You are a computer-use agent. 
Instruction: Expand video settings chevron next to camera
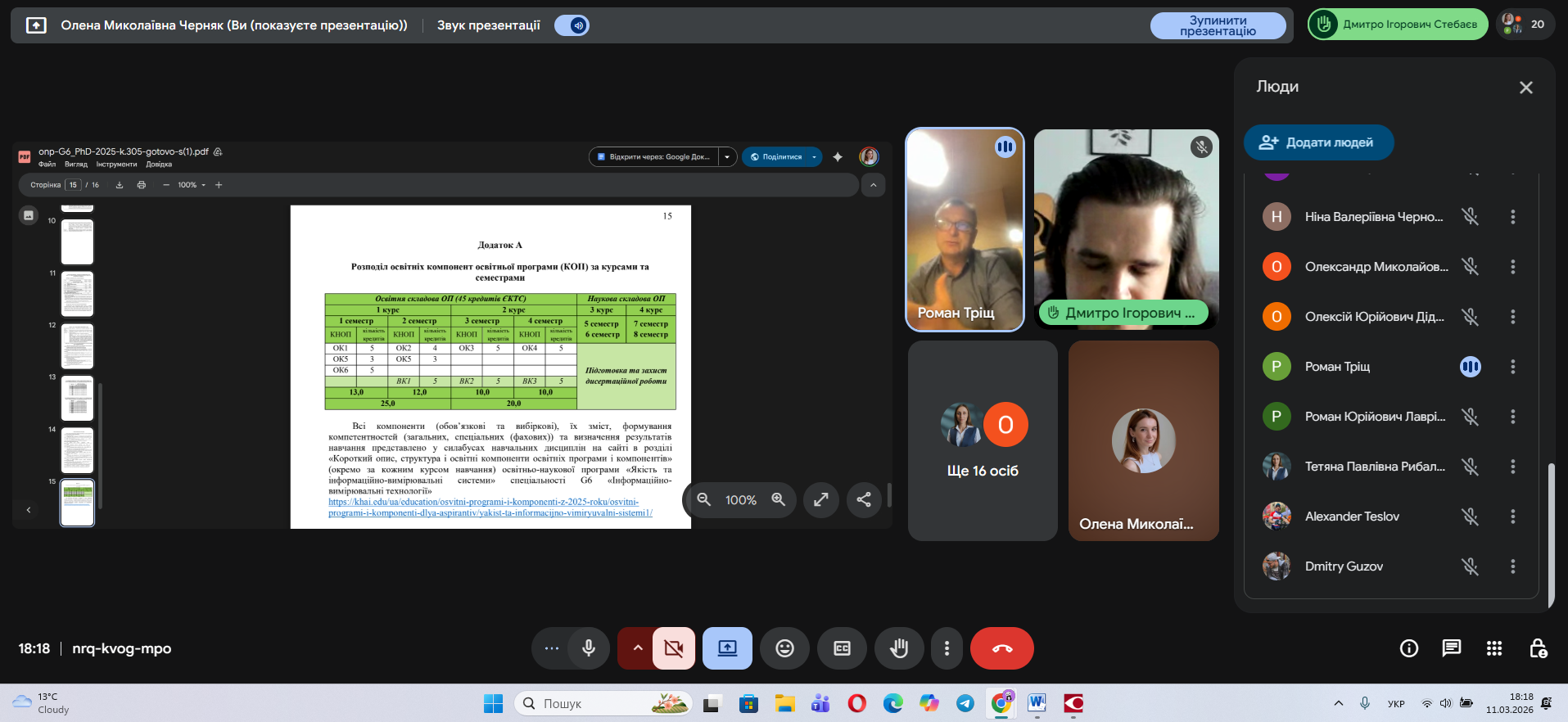pos(637,648)
